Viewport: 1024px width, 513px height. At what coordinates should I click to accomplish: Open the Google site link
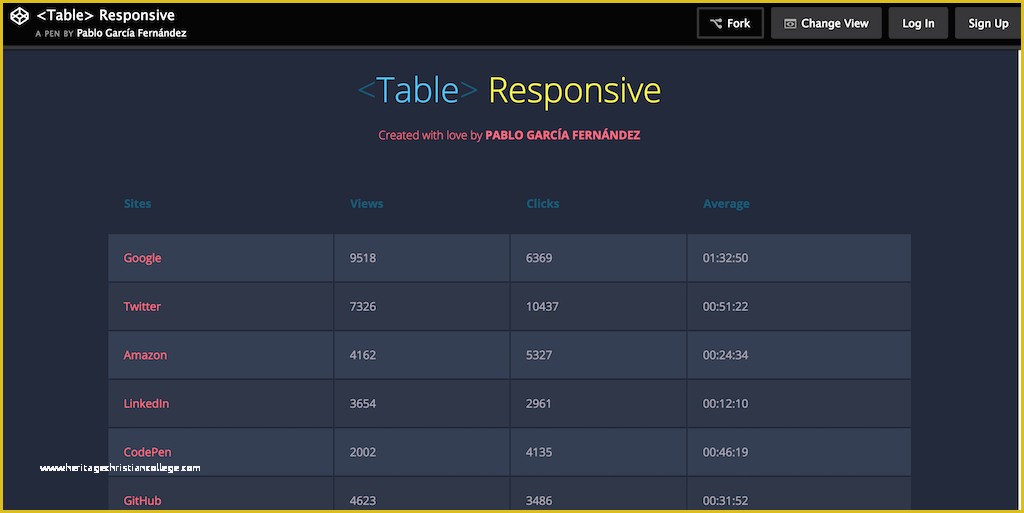(x=142, y=258)
